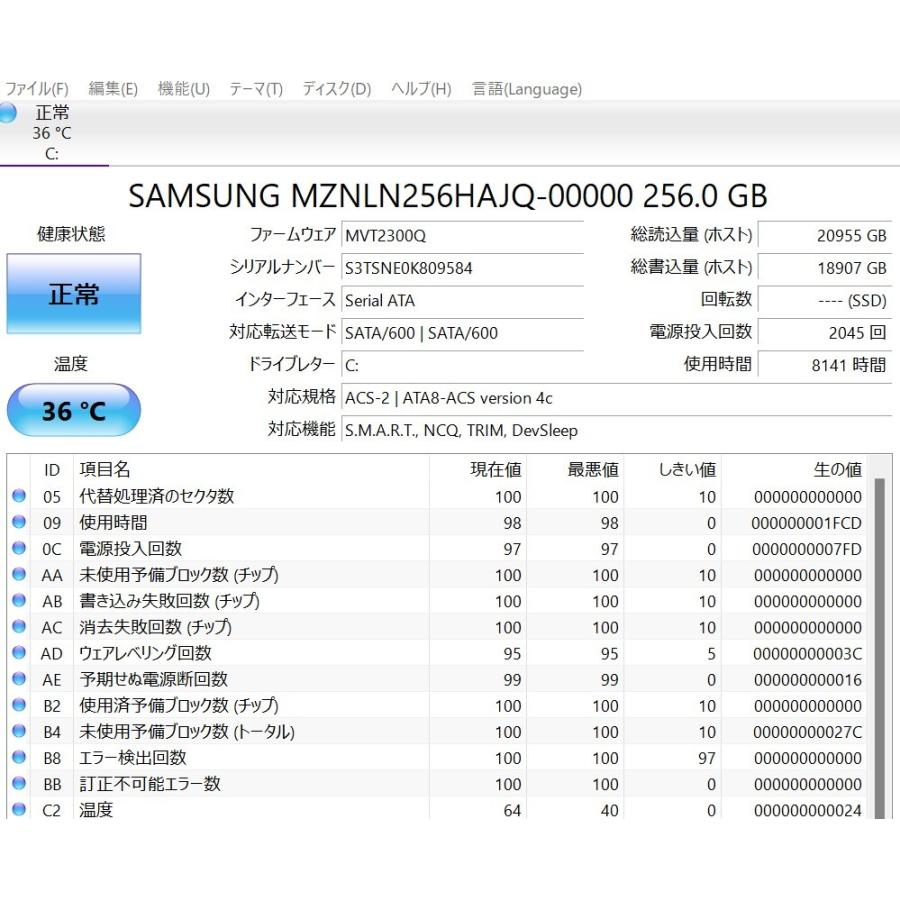Click the drive letter field C:
900x900 pixels.
tap(462, 366)
